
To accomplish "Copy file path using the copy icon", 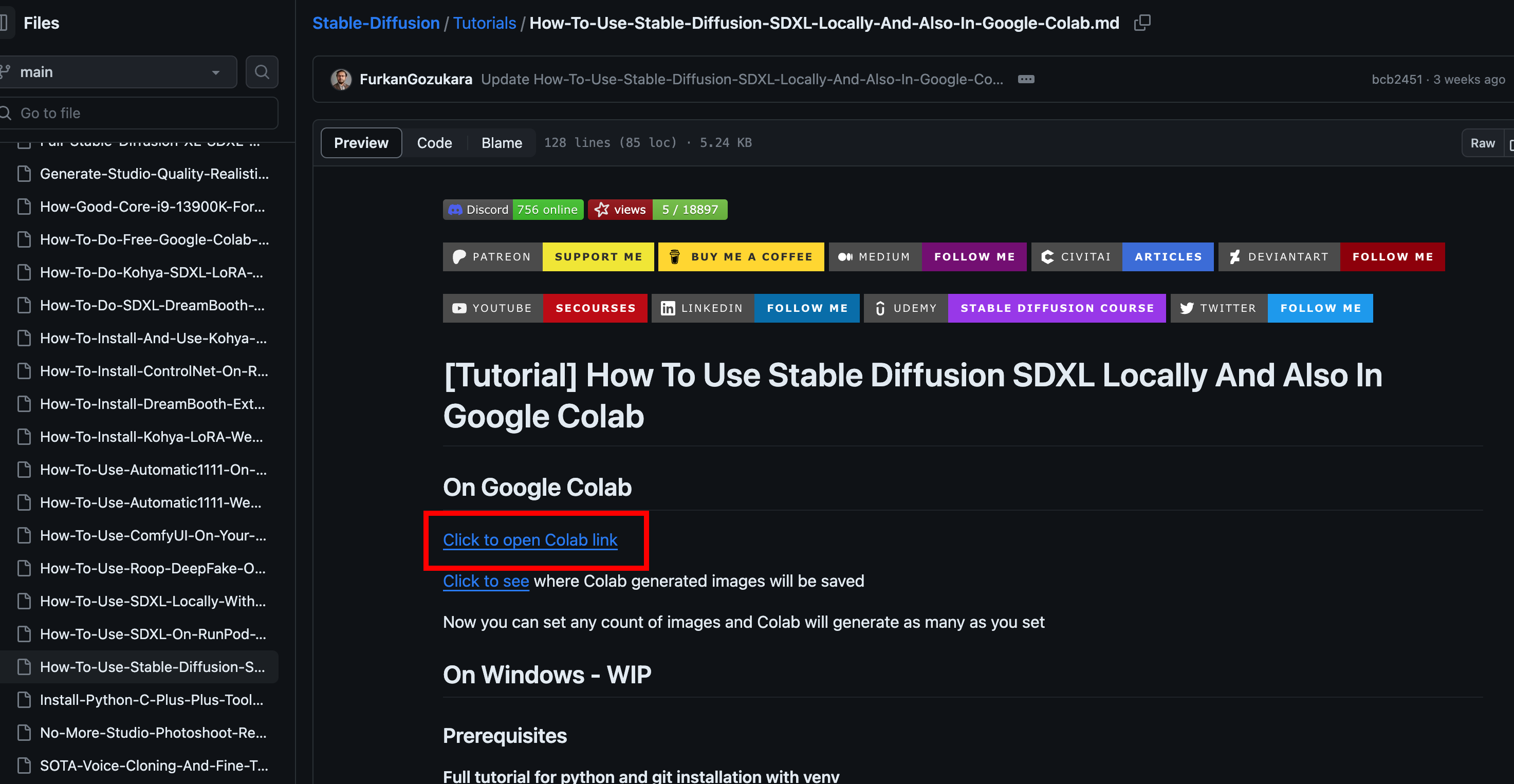I will (1141, 23).
